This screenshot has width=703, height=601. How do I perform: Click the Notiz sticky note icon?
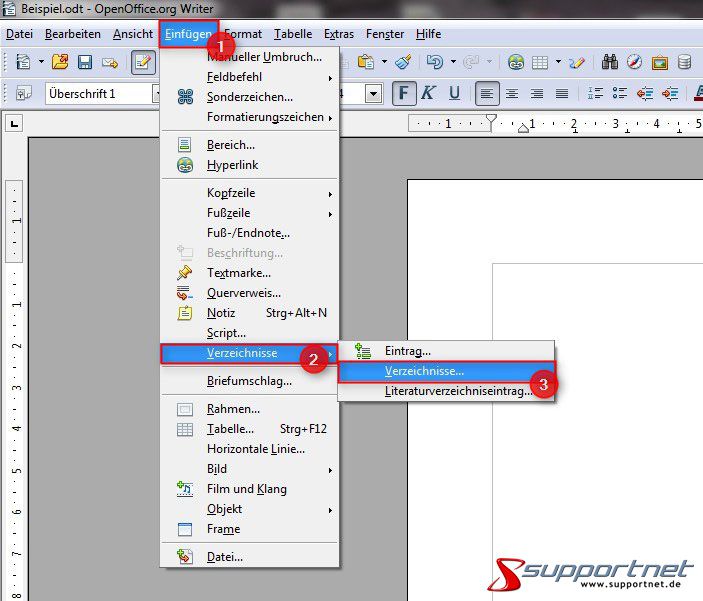[x=185, y=313]
